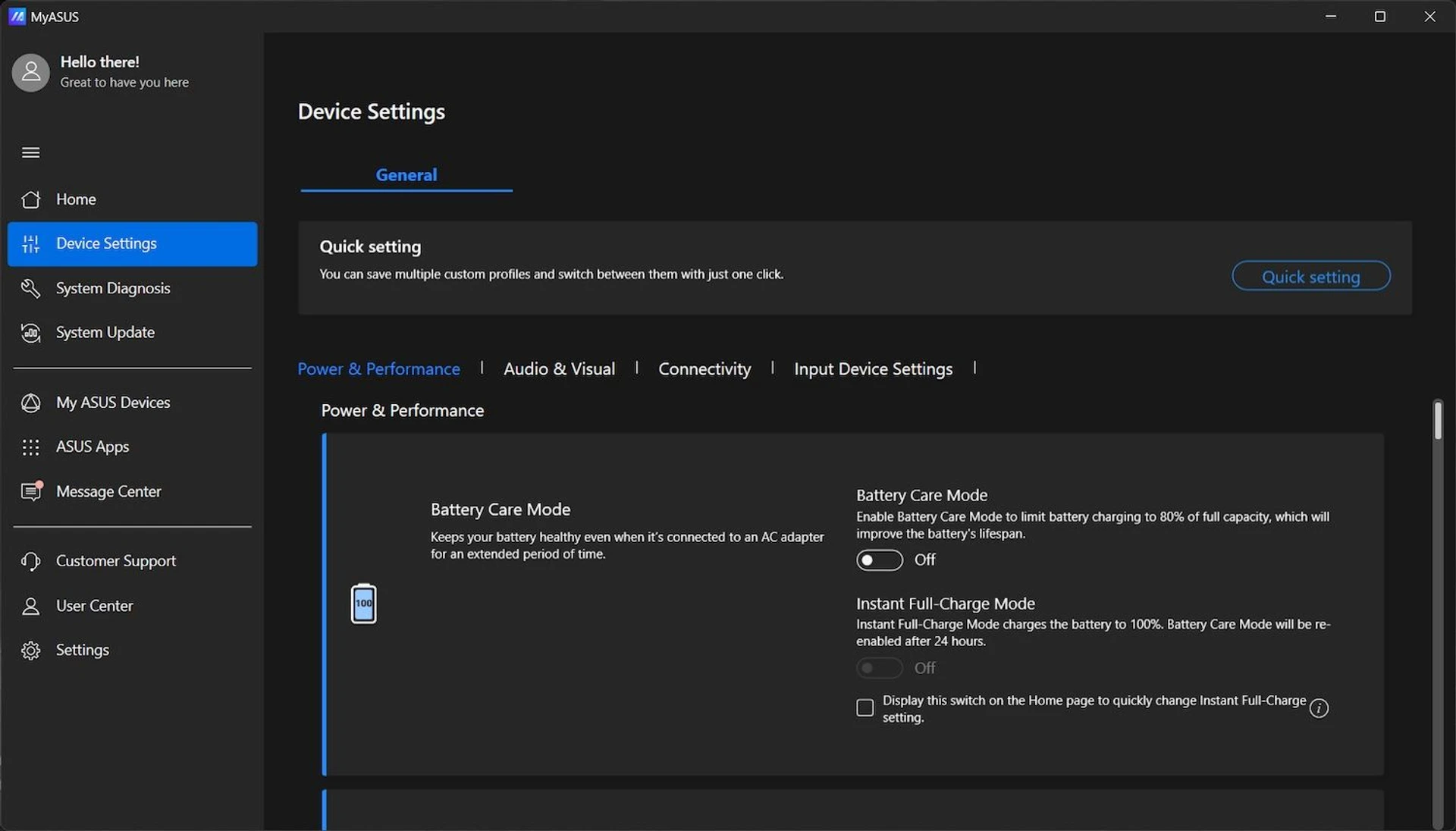Click the Instant Full-Charge Mode heading

pyautogui.click(x=946, y=604)
